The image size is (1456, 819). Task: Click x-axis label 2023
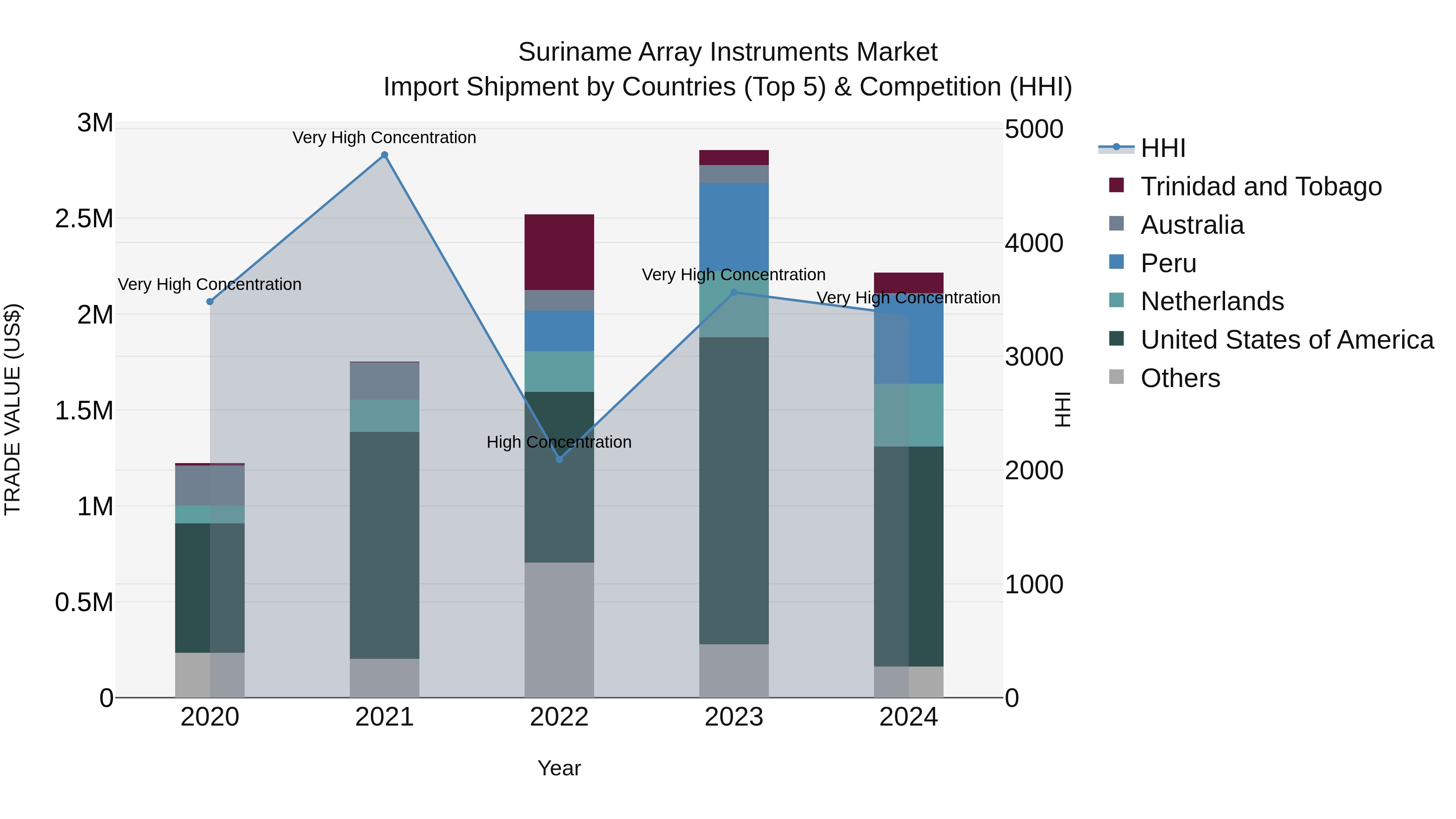[734, 717]
